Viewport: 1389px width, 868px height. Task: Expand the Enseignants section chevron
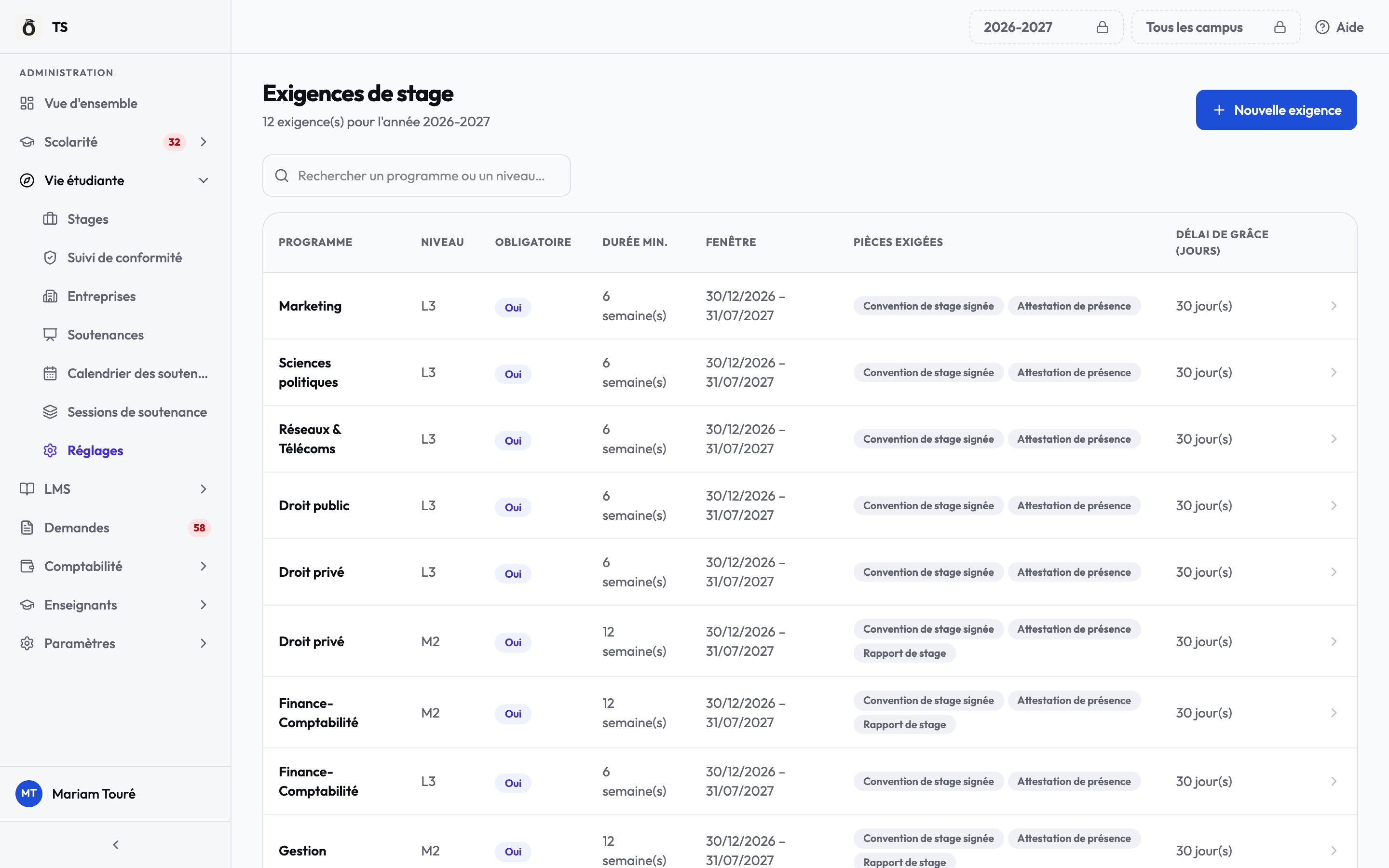tap(203, 605)
